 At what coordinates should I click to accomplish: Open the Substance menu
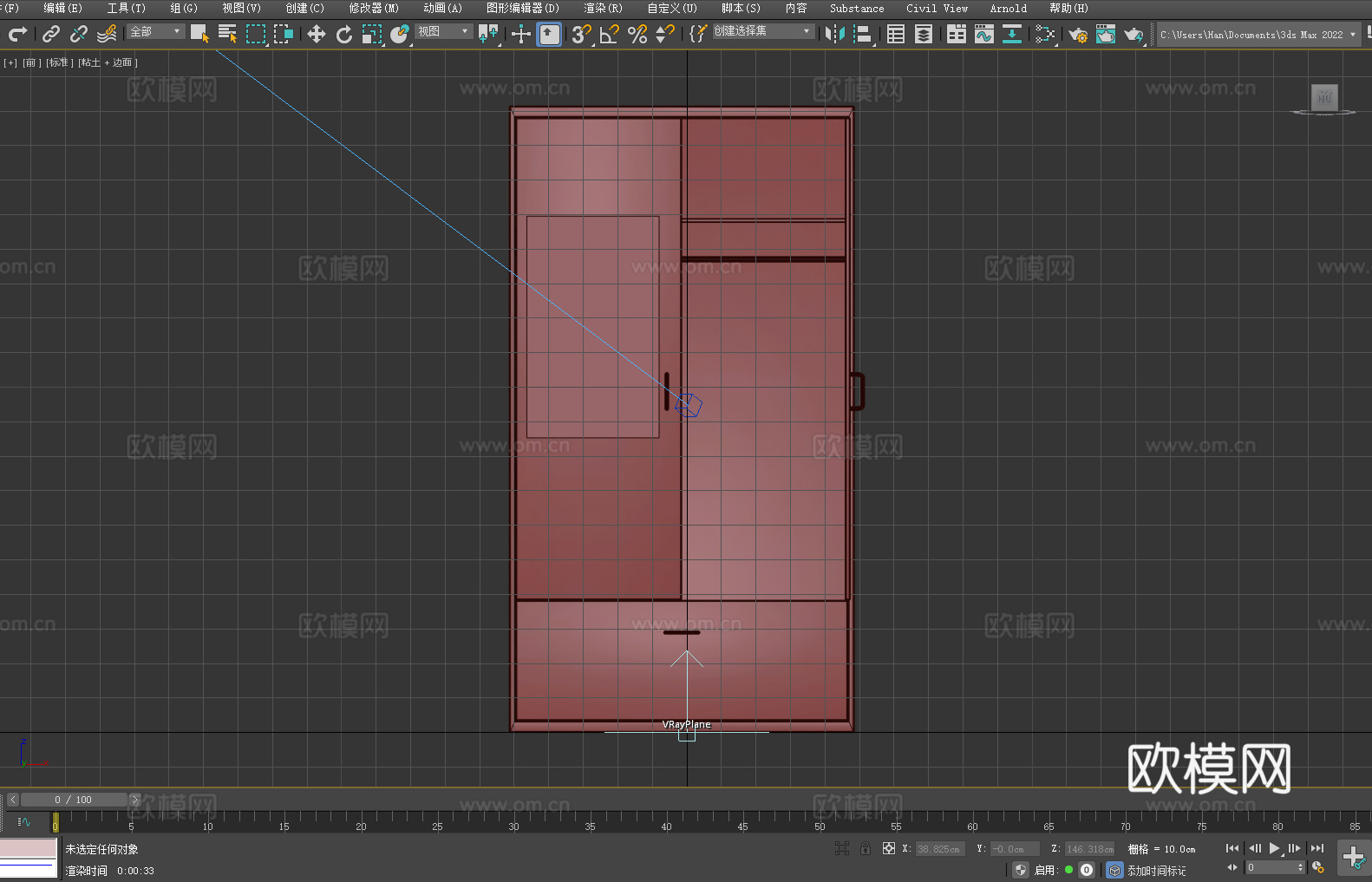(857, 8)
